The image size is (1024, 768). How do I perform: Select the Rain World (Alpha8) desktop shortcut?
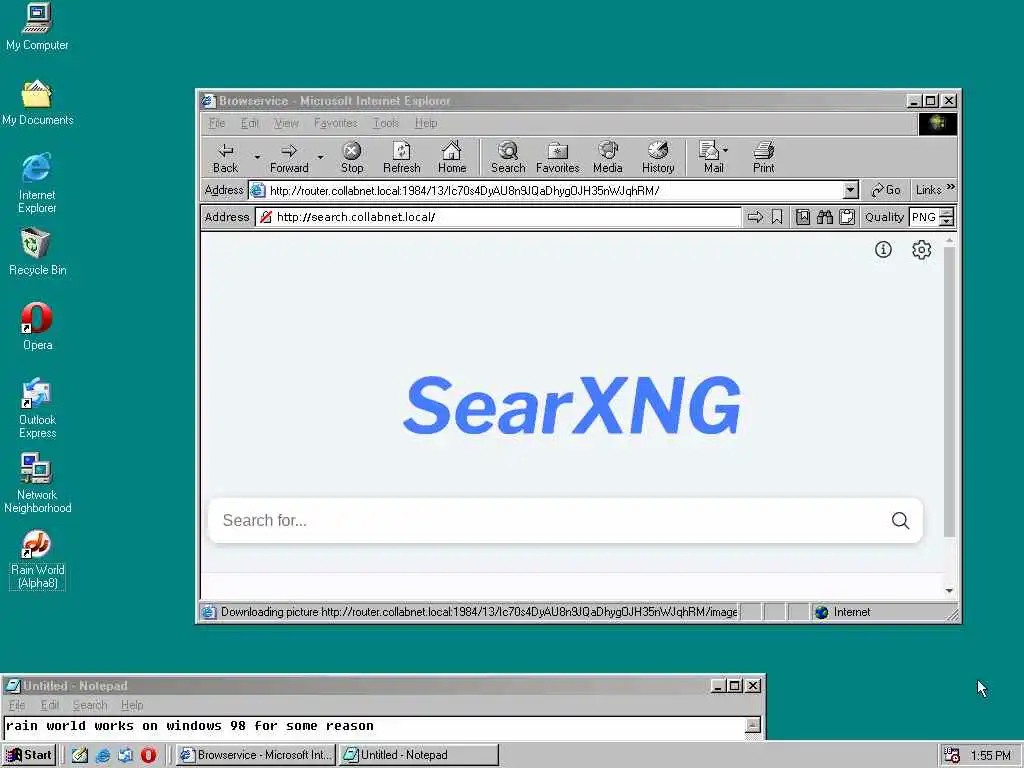coord(37,560)
